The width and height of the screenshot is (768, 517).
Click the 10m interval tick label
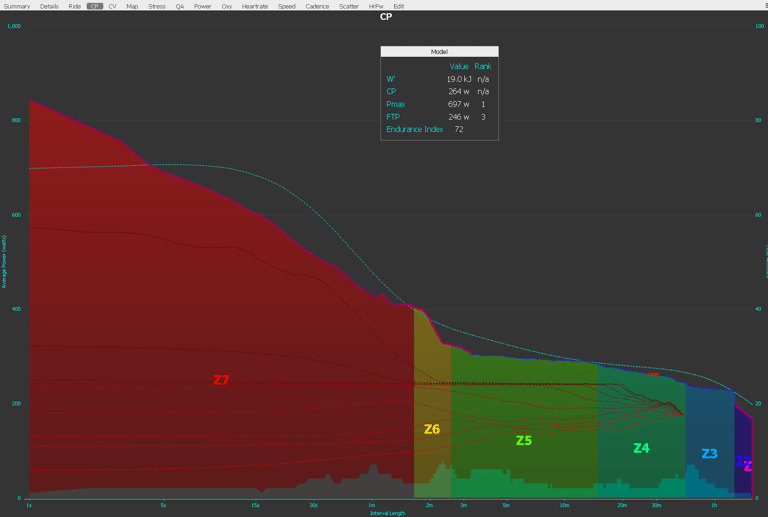pos(564,505)
